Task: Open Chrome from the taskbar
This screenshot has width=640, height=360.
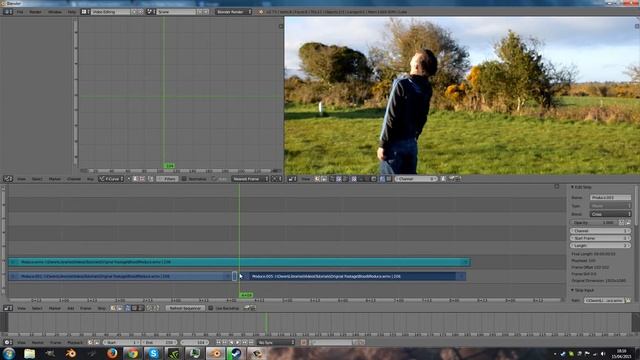Action: tap(132, 353)
